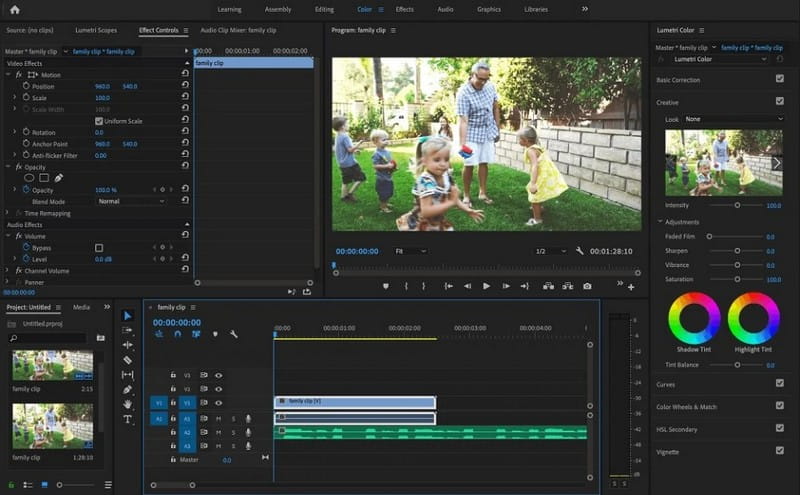This screenshot has height=495, width=800.
Task: Click the Export Frame camera icon
Action: (x=587, y=286)
